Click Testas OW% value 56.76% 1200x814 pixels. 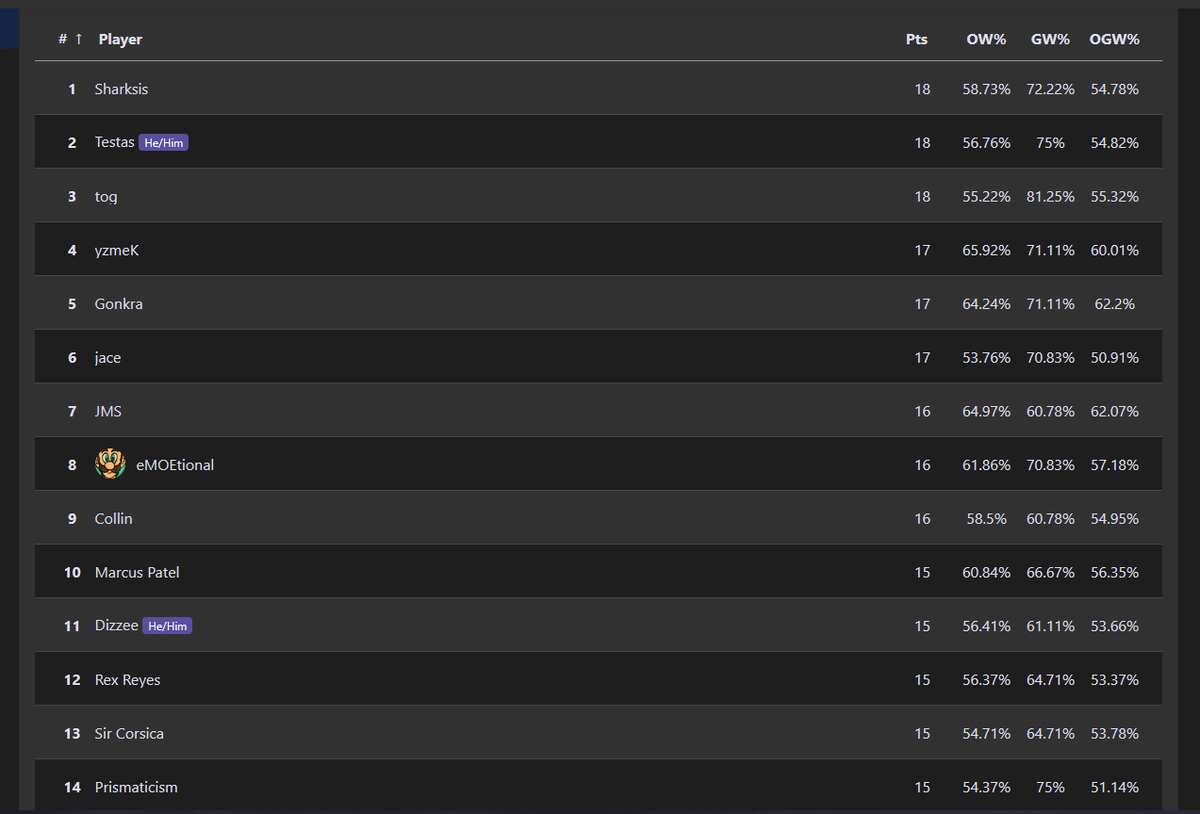coord(986,143)
